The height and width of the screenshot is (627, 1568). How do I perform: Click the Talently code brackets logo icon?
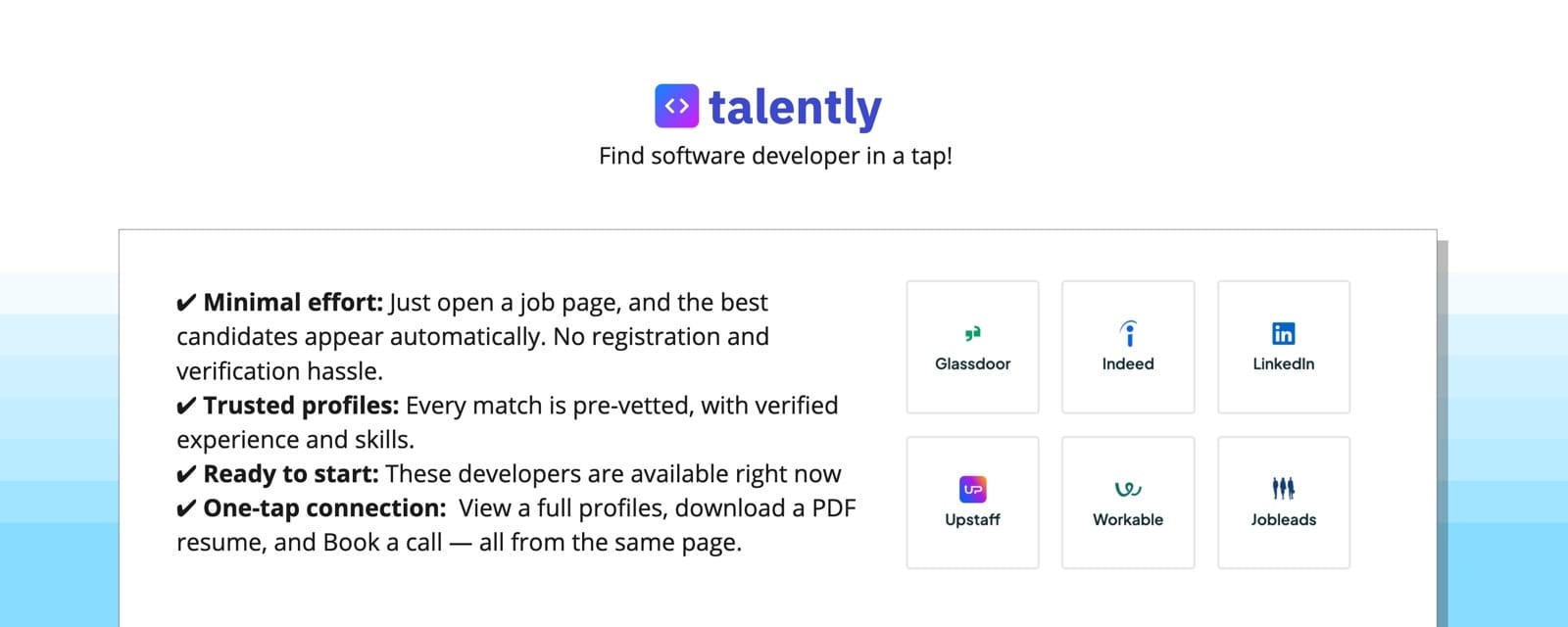tap(676, 106)
